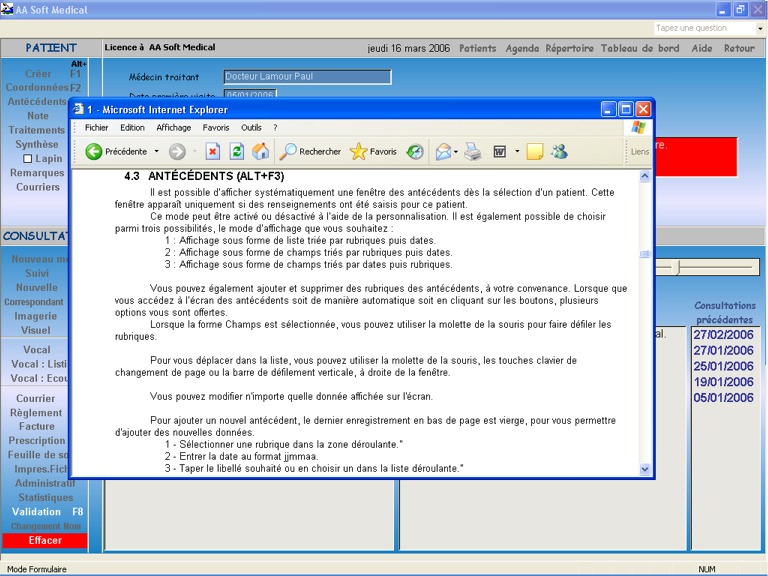Open the ? help menu
The image size is (768, 576).
[275, 127]
